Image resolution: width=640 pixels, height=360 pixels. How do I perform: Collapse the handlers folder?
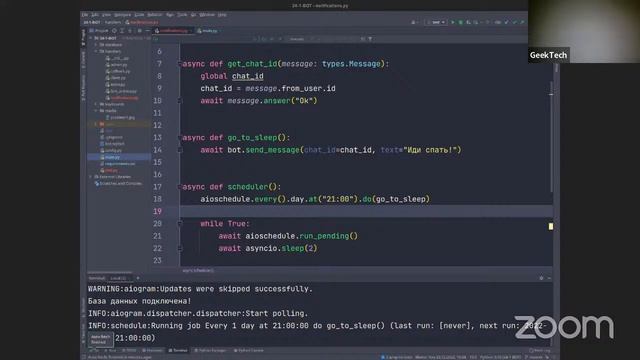(96, 51)
